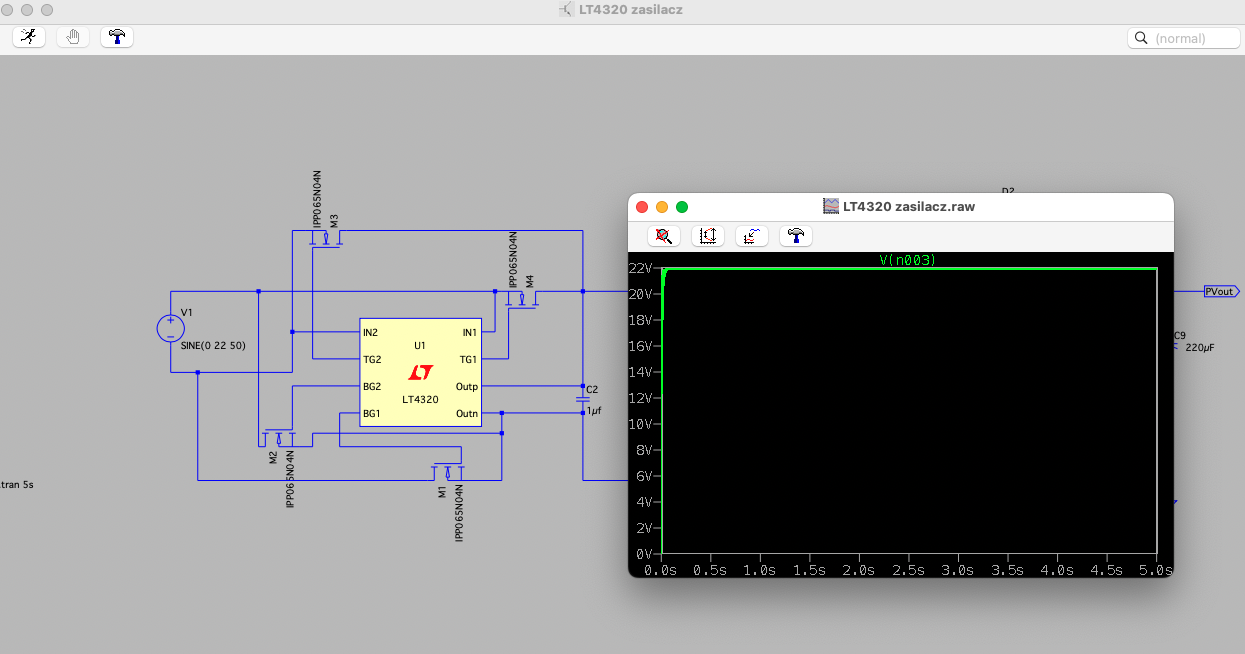This screenshot has width=1245, height=654.
Task: Select the V1 voltage source symbol
Action: 170,328
